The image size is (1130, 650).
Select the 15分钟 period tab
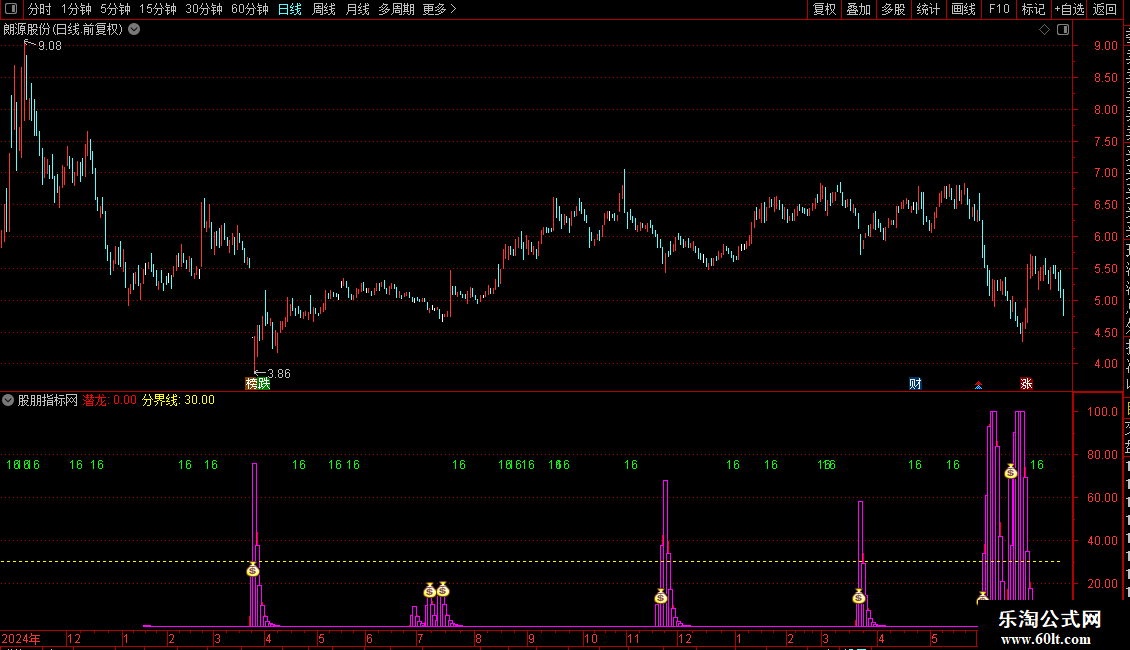tap(158, 9)
